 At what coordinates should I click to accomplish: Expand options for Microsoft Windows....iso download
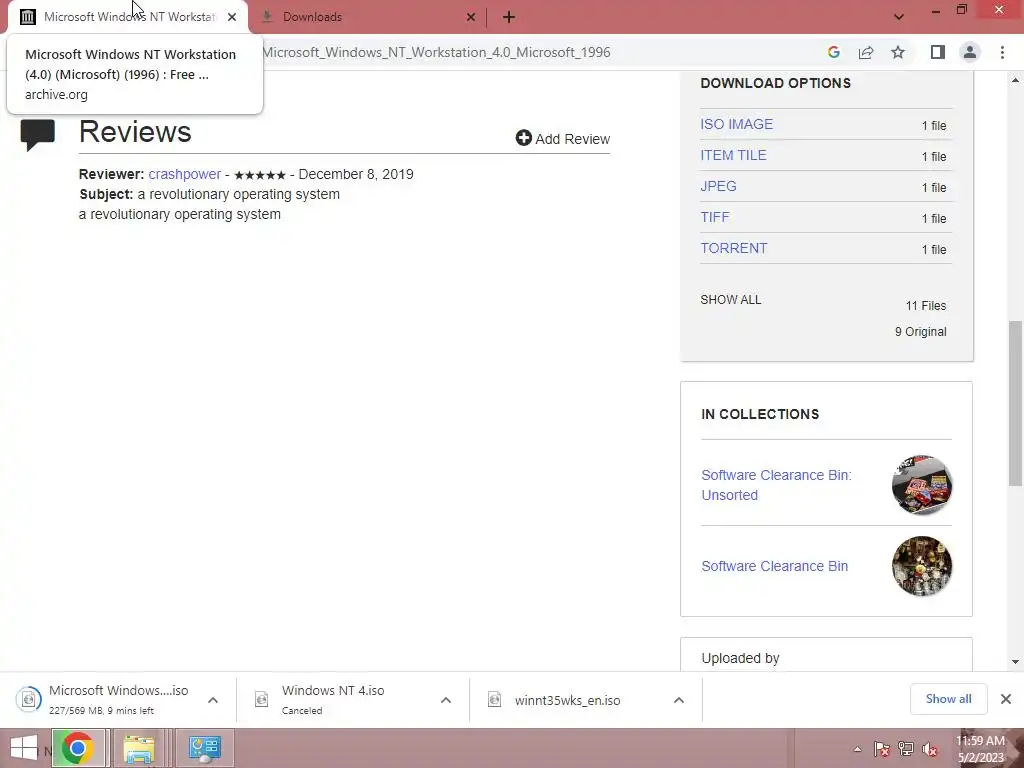pos(213,700)
